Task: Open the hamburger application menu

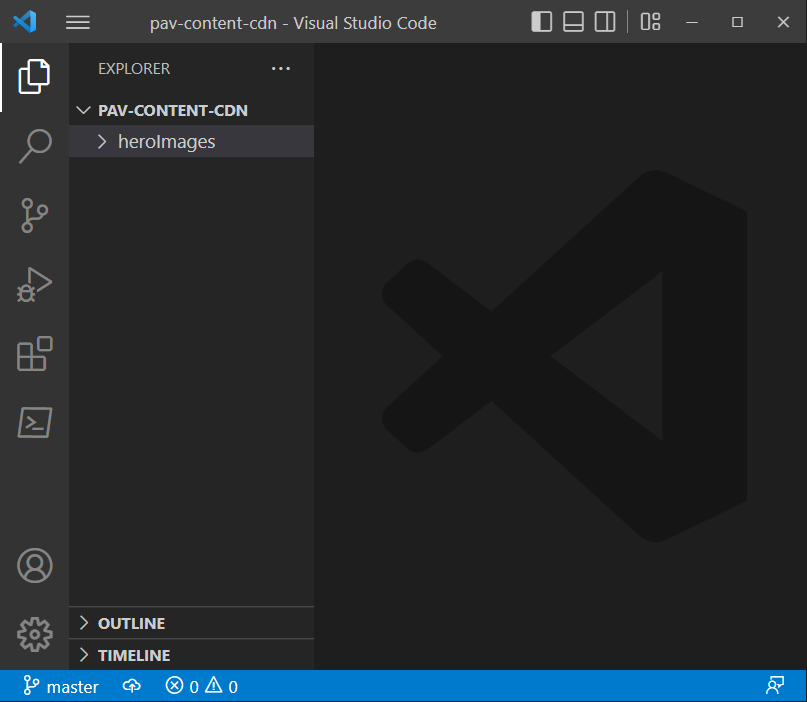Action: [78, 22]
